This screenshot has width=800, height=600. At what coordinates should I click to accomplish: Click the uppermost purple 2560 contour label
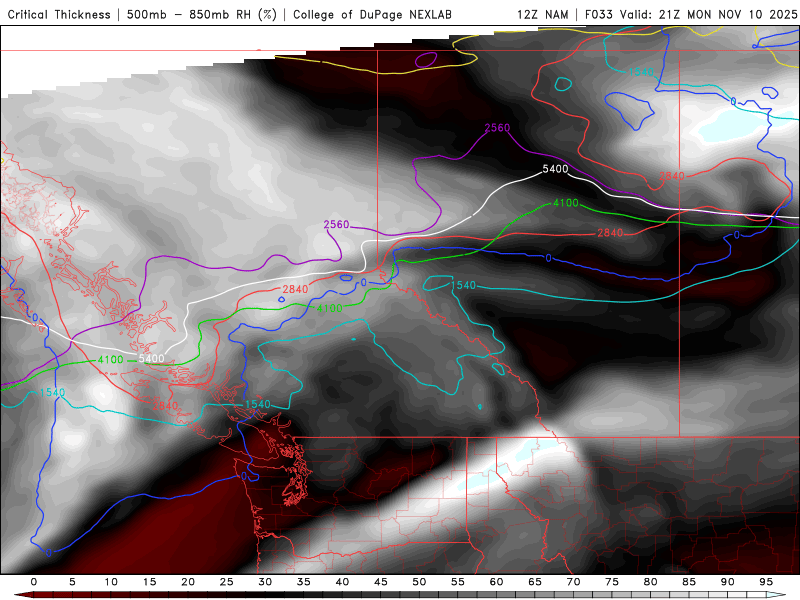coord(497,128)
